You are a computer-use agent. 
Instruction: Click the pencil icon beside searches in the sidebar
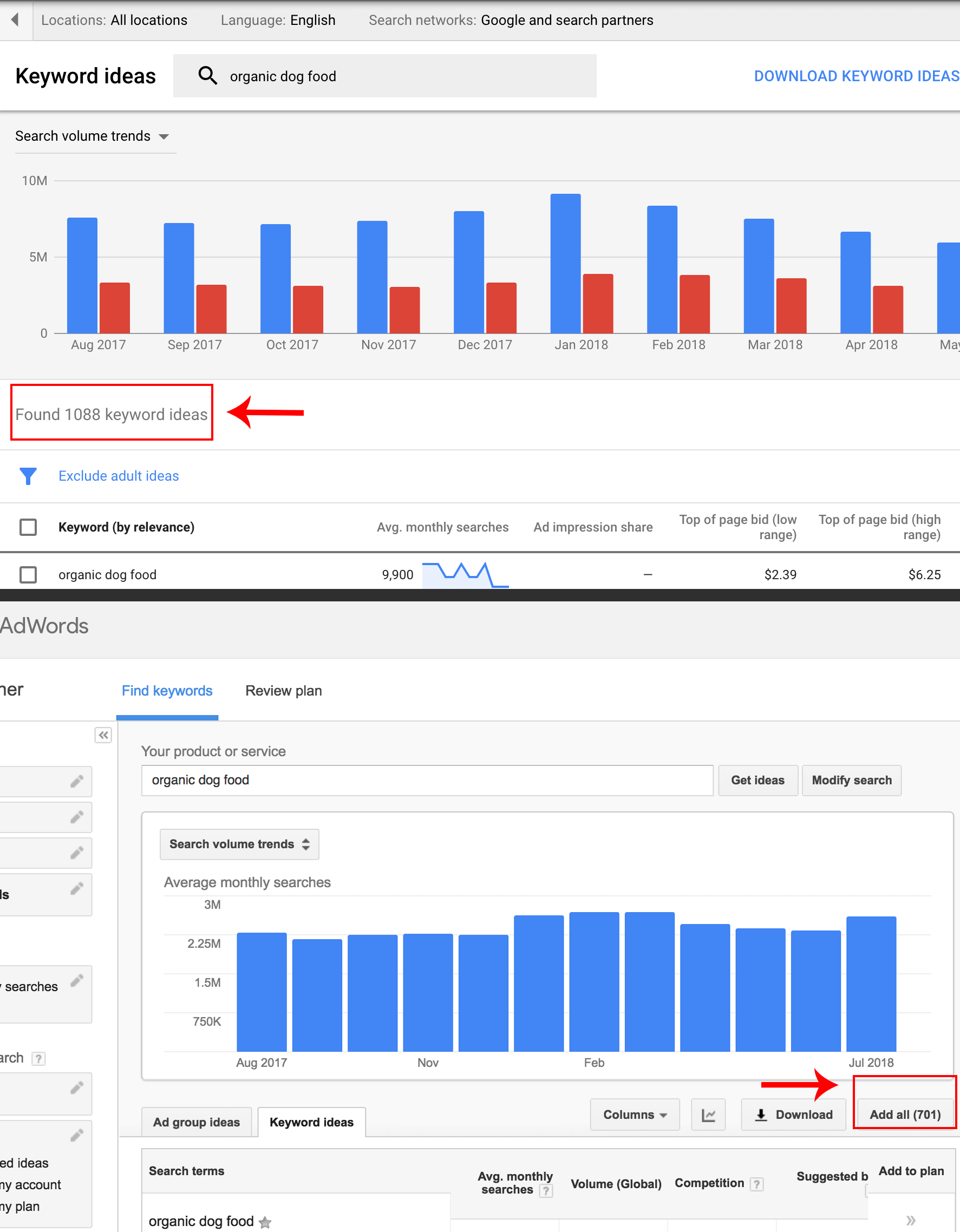77,980
